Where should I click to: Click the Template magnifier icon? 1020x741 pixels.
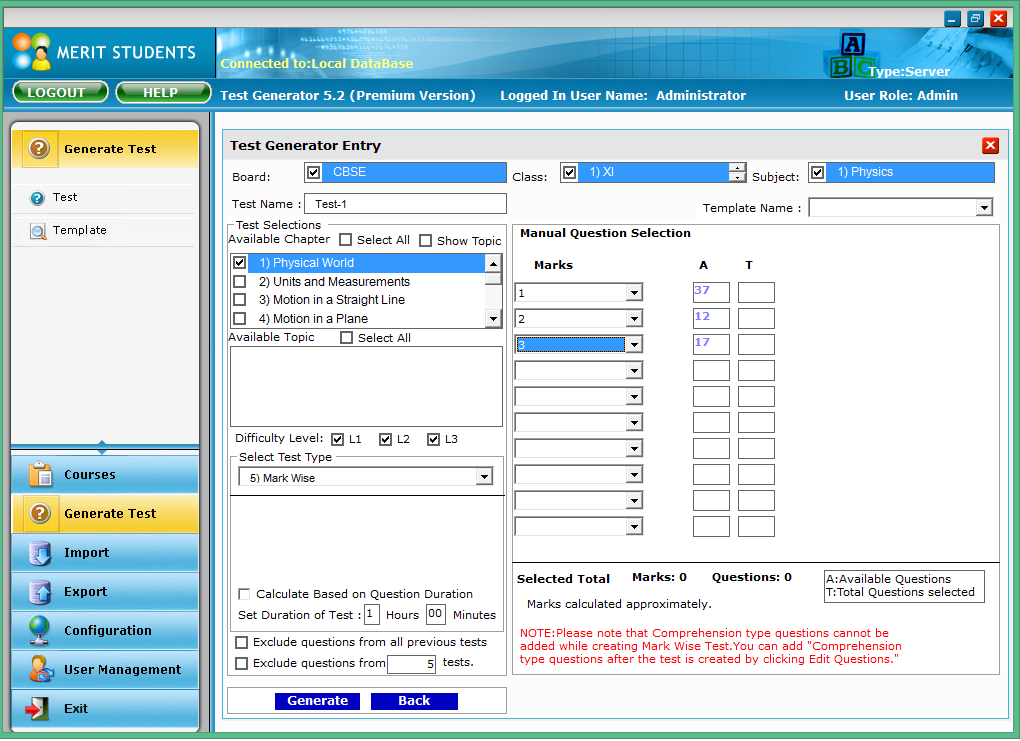[x=38, y=230]
